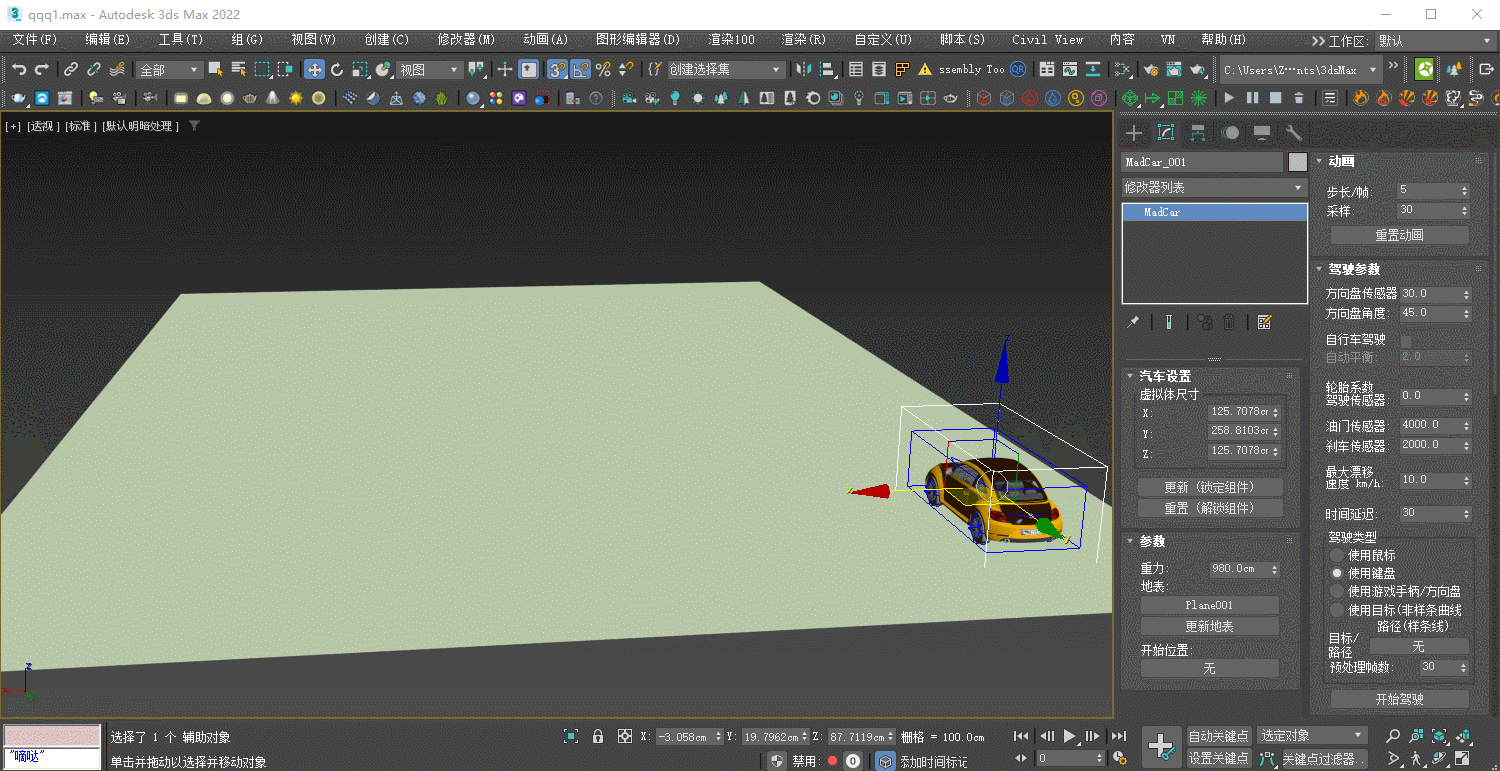The width and height of the screenshot is (1500, 771).
Task: Open the Utilities wrench panel
Action: (1293, 133)
